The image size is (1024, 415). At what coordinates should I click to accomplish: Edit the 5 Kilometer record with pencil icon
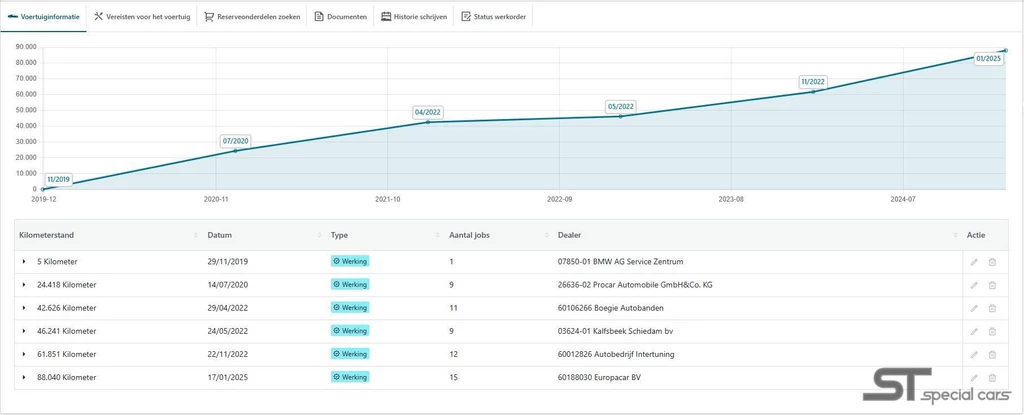[x=974, y=262]
